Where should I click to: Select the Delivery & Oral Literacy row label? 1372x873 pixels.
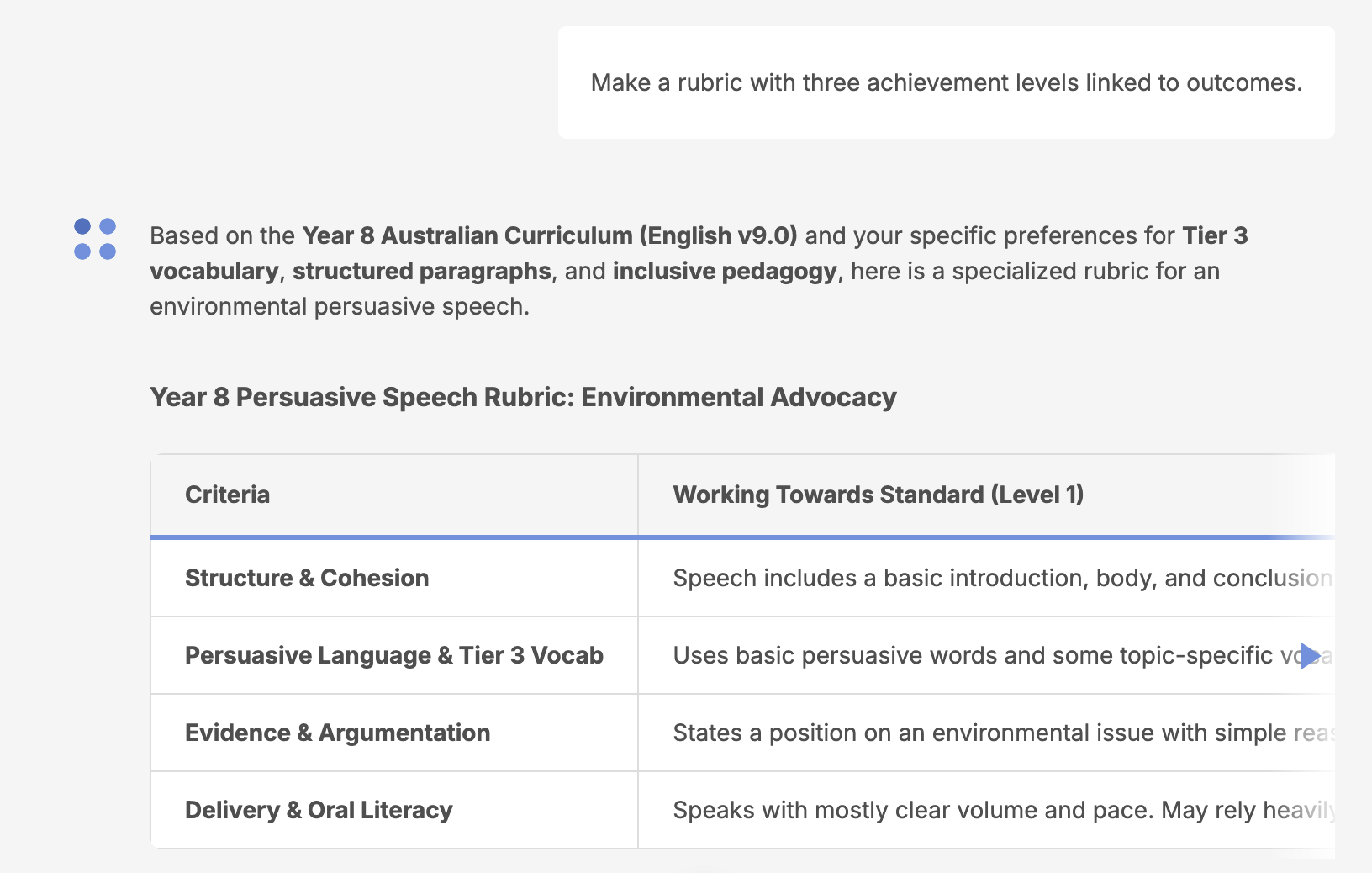(x=318, y=810)
